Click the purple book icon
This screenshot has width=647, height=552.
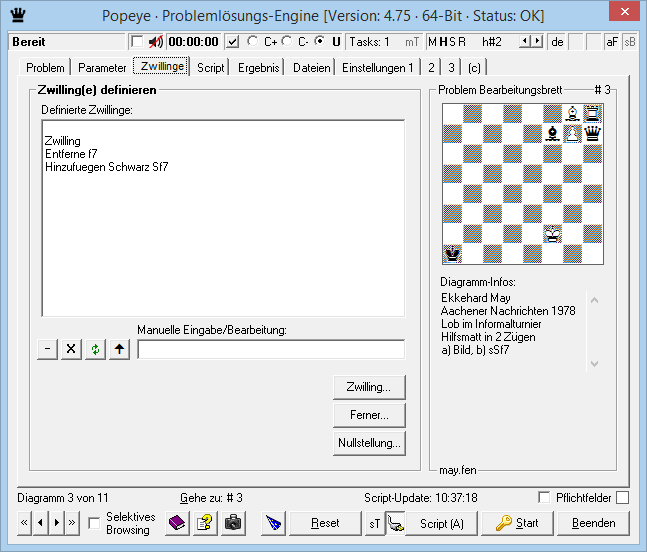pyautogui.click(x=177, y=523)
